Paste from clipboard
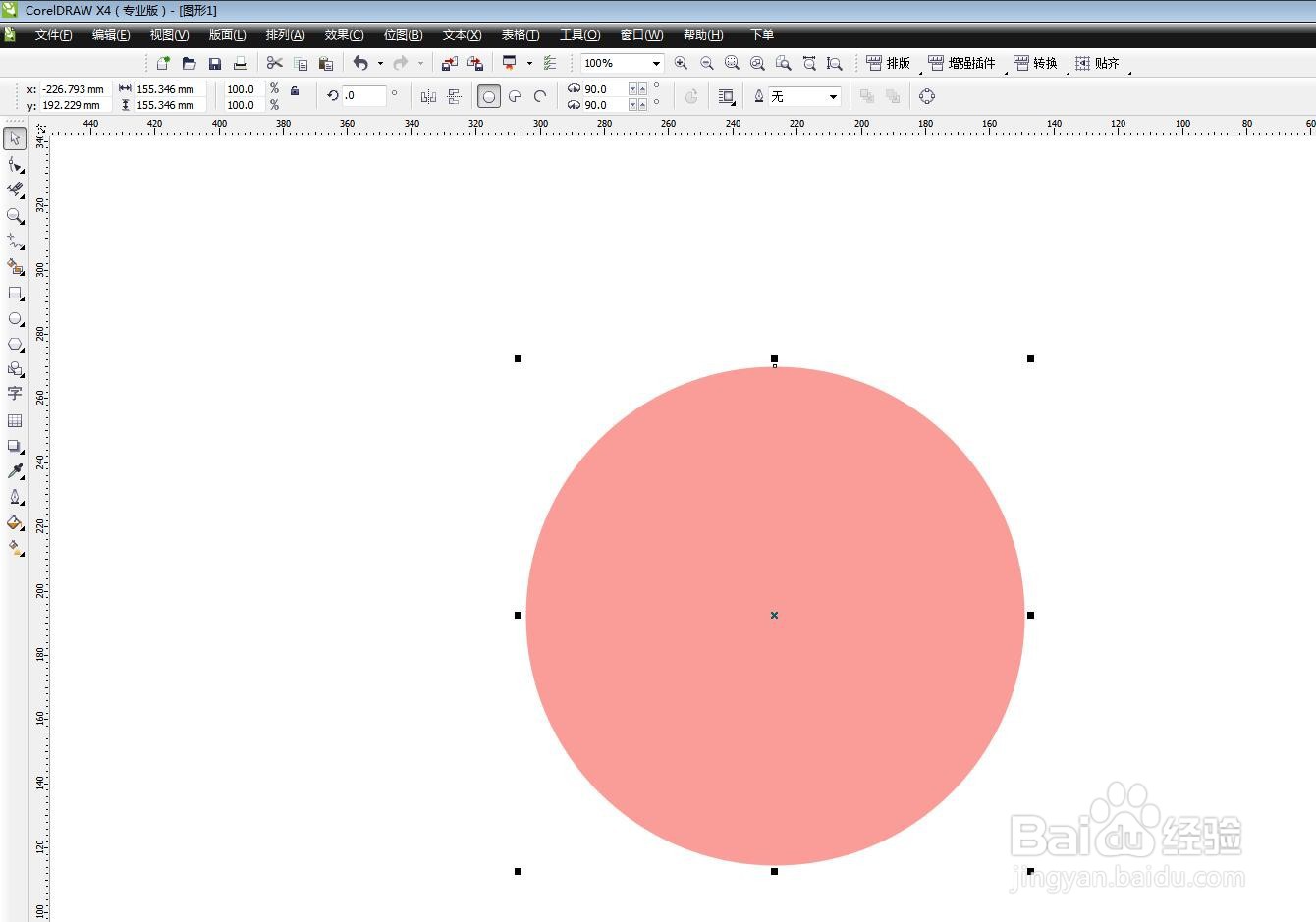 326,63
